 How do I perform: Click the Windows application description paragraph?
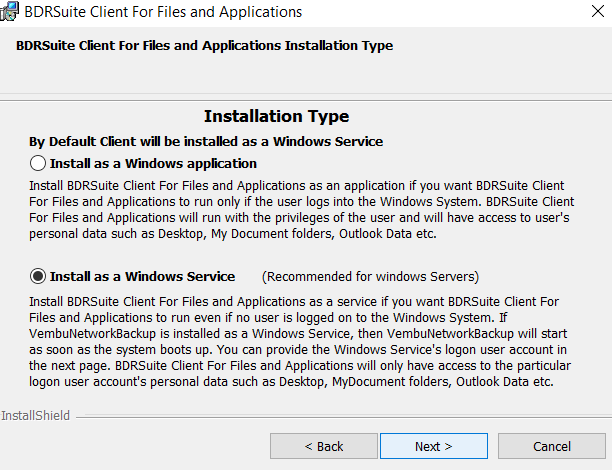pyautogui.click(x=301, y=210)
